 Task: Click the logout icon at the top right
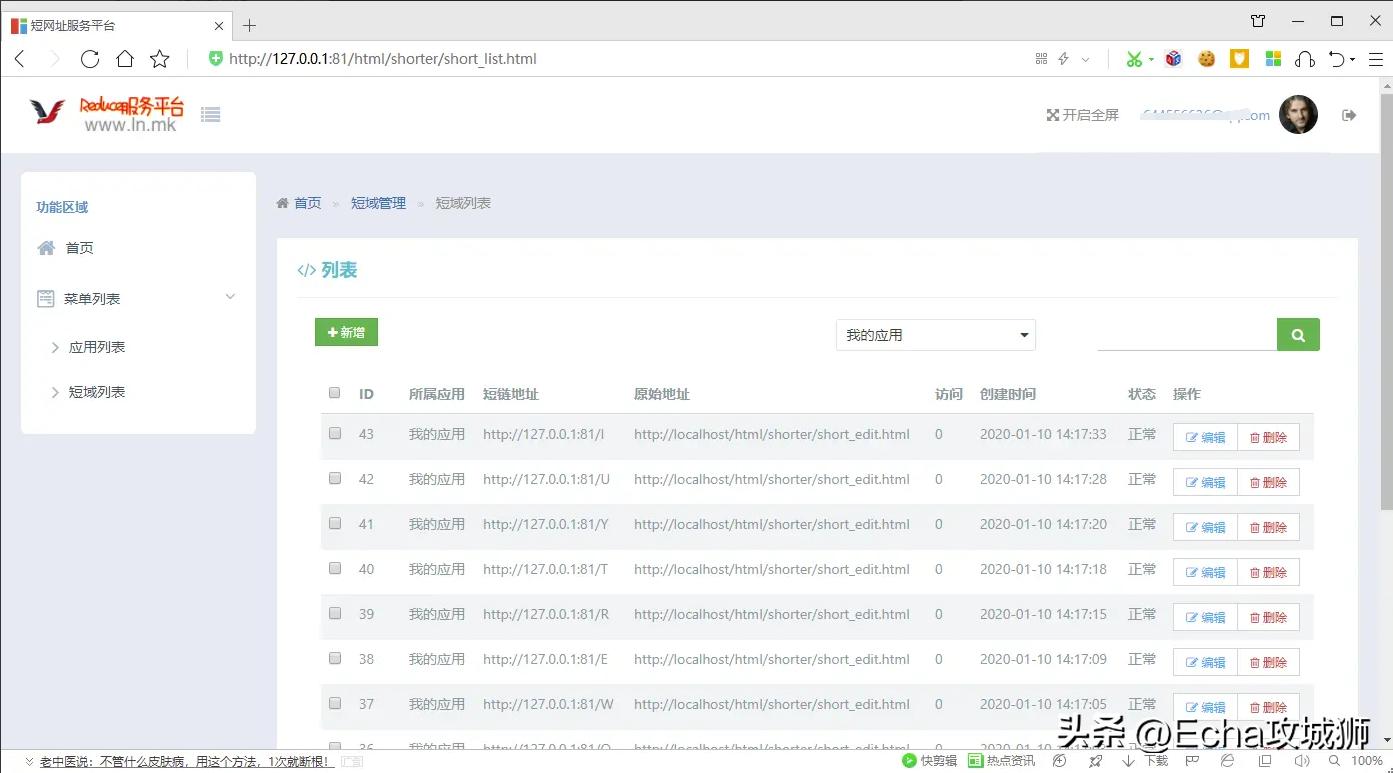point(1349,114)
